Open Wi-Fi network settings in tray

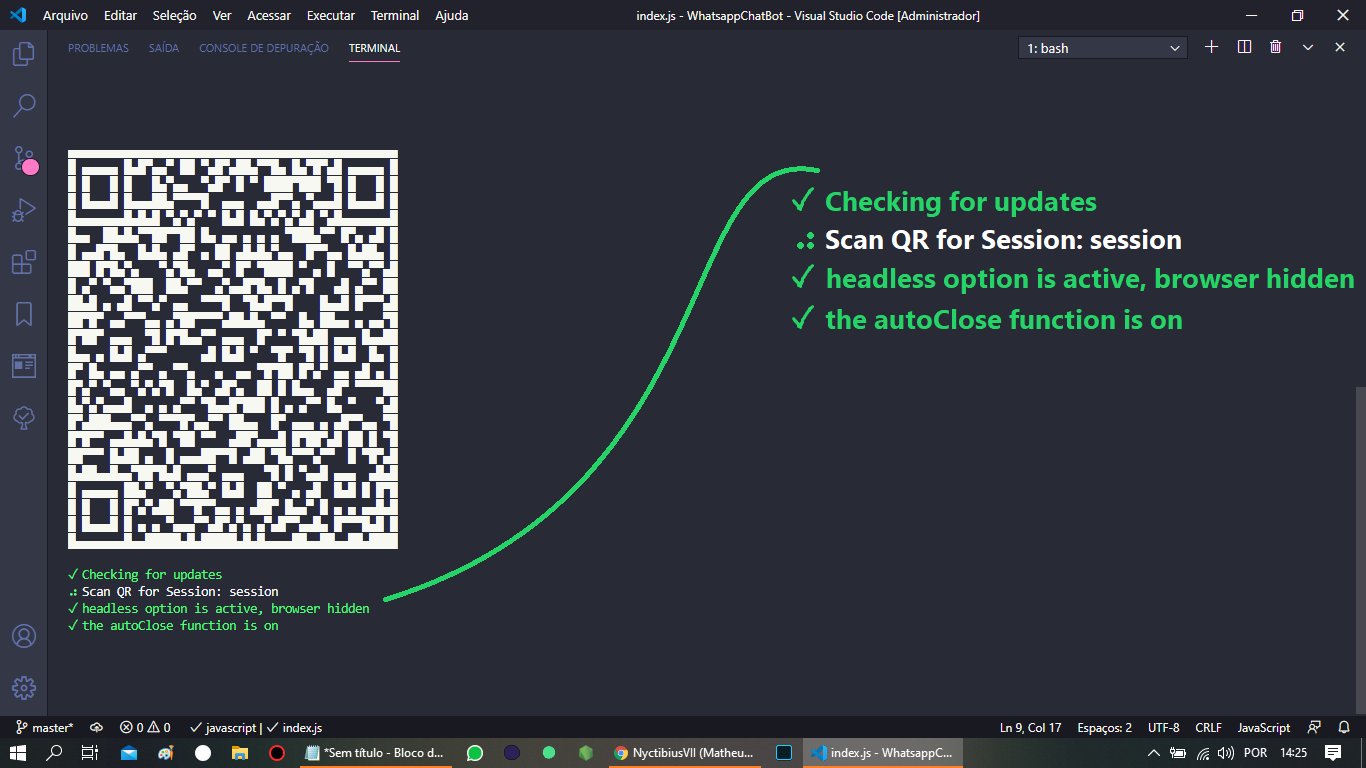[1203, 753]
